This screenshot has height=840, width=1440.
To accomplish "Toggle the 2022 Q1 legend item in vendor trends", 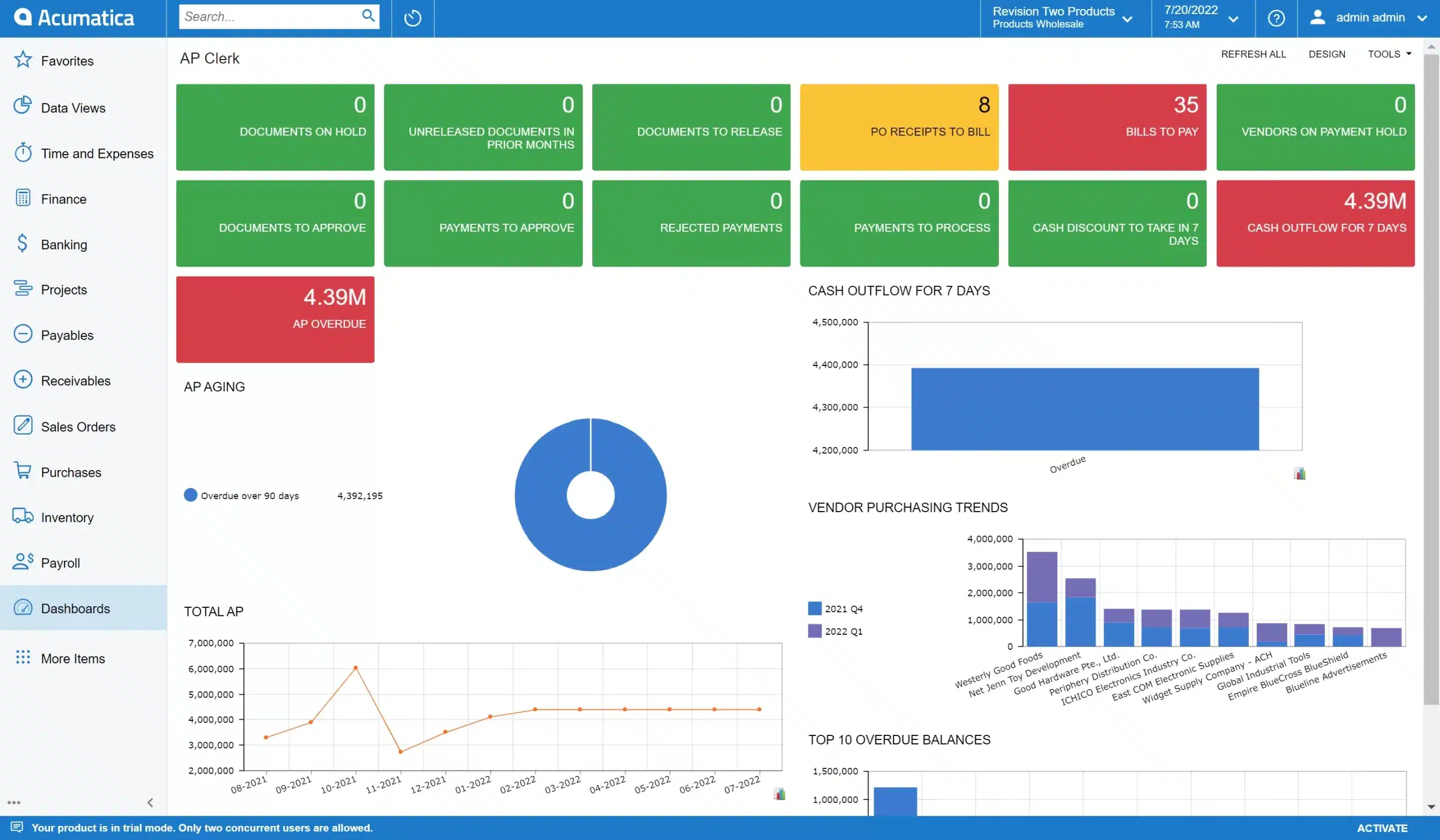I will click(841, 631).
